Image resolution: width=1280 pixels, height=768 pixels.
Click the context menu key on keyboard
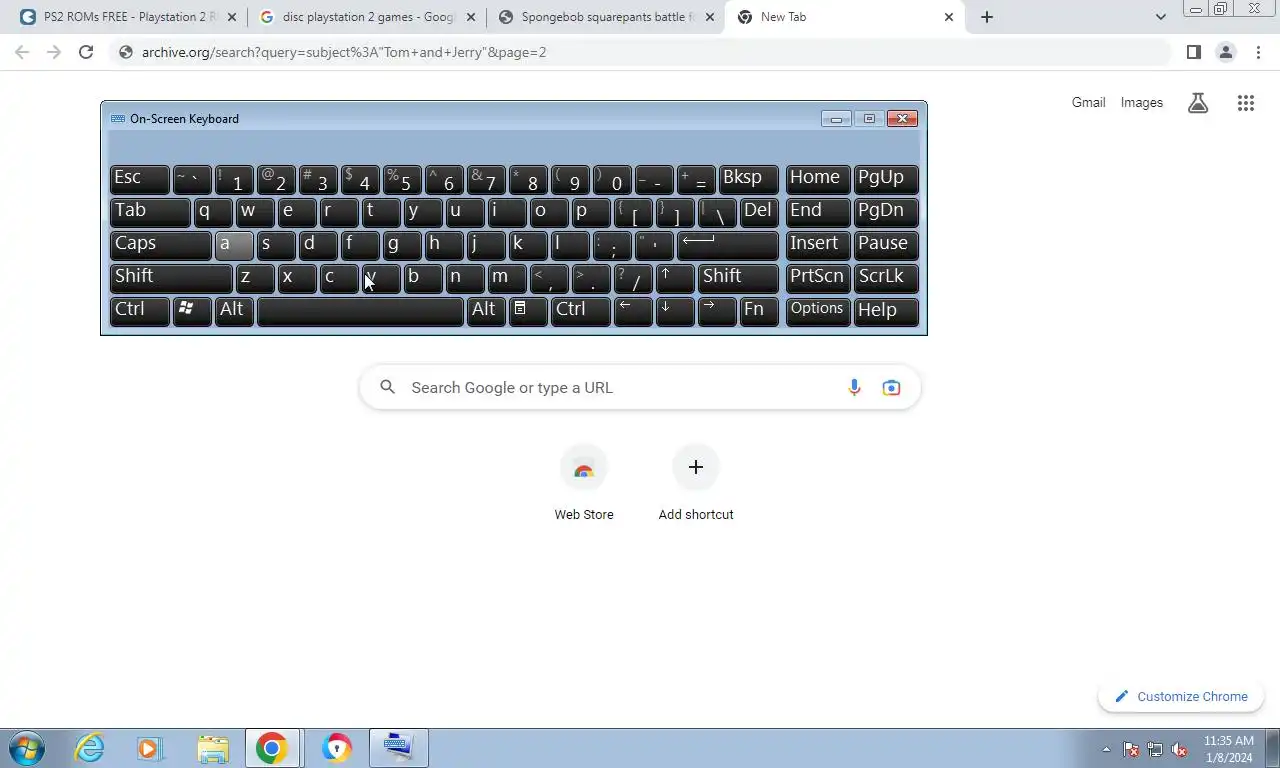point(527,311)
